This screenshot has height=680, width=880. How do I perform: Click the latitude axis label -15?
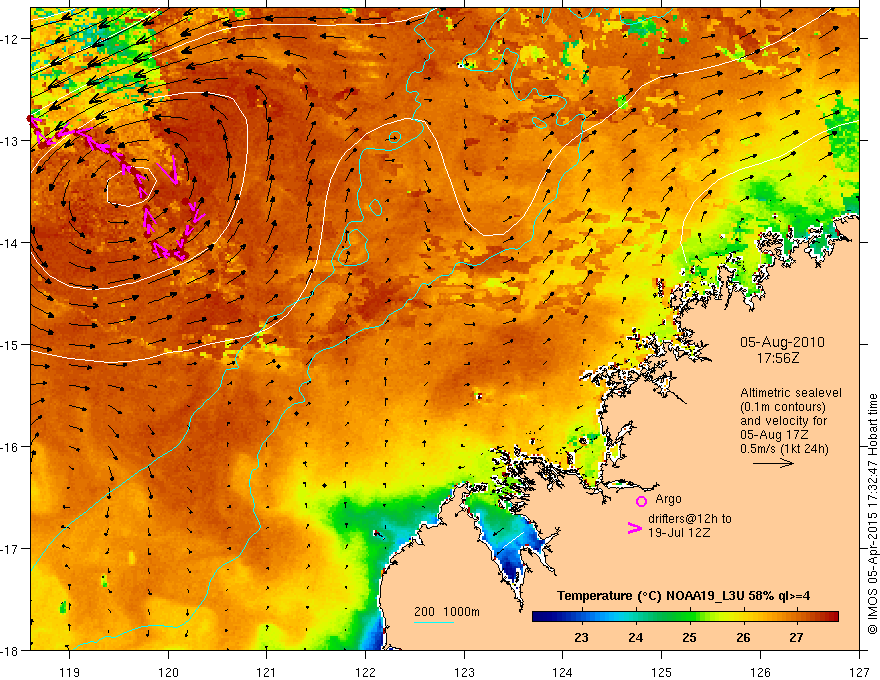tap(10, 345)
